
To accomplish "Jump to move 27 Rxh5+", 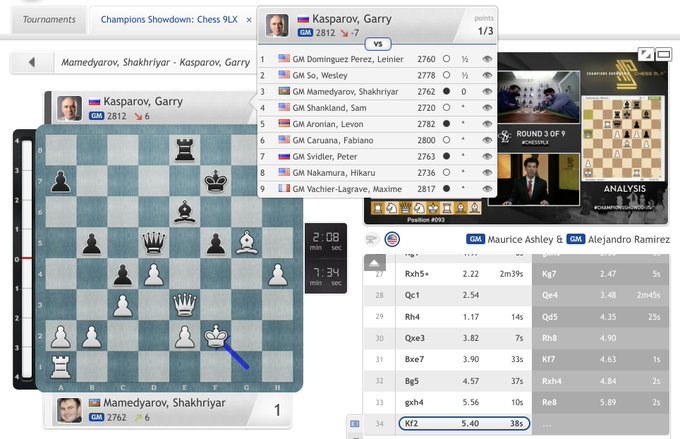I will [x=464, y=274].
